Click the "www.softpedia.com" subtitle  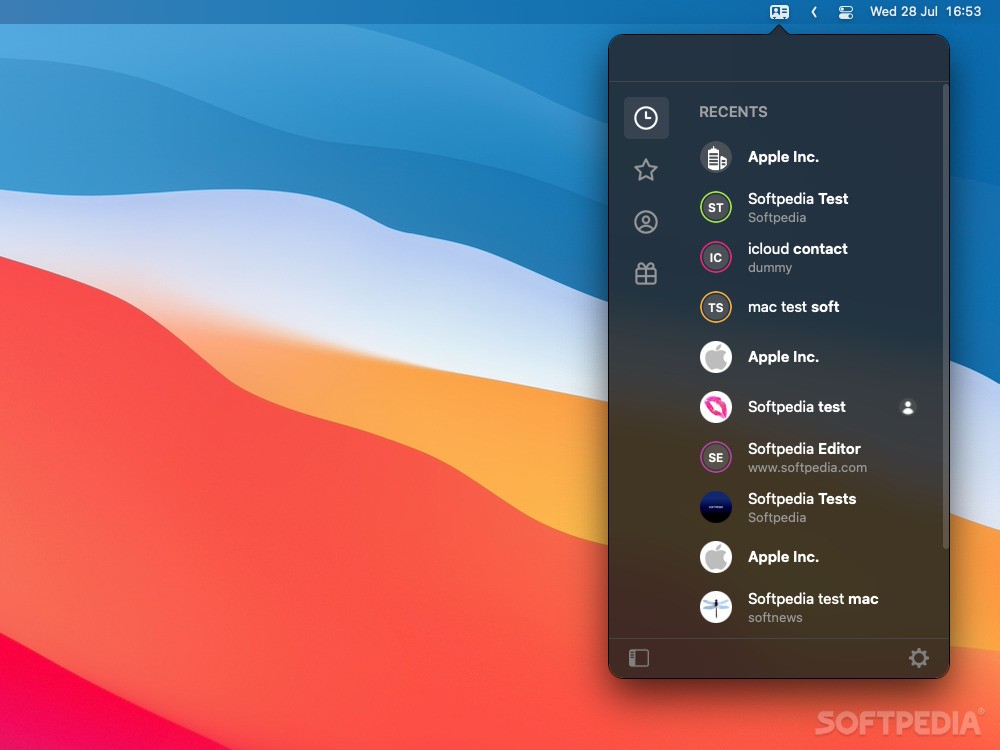point(807,467)
